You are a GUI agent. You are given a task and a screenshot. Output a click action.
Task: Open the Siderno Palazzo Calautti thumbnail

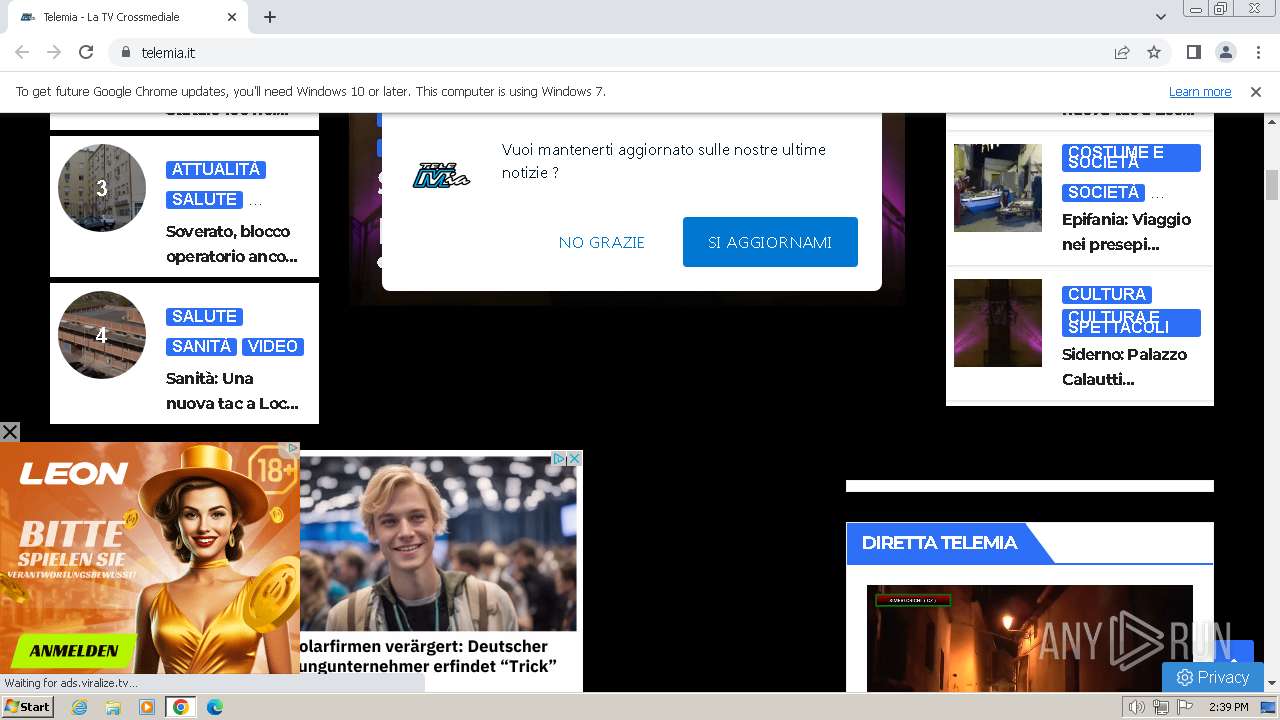(x=998, y=323)
